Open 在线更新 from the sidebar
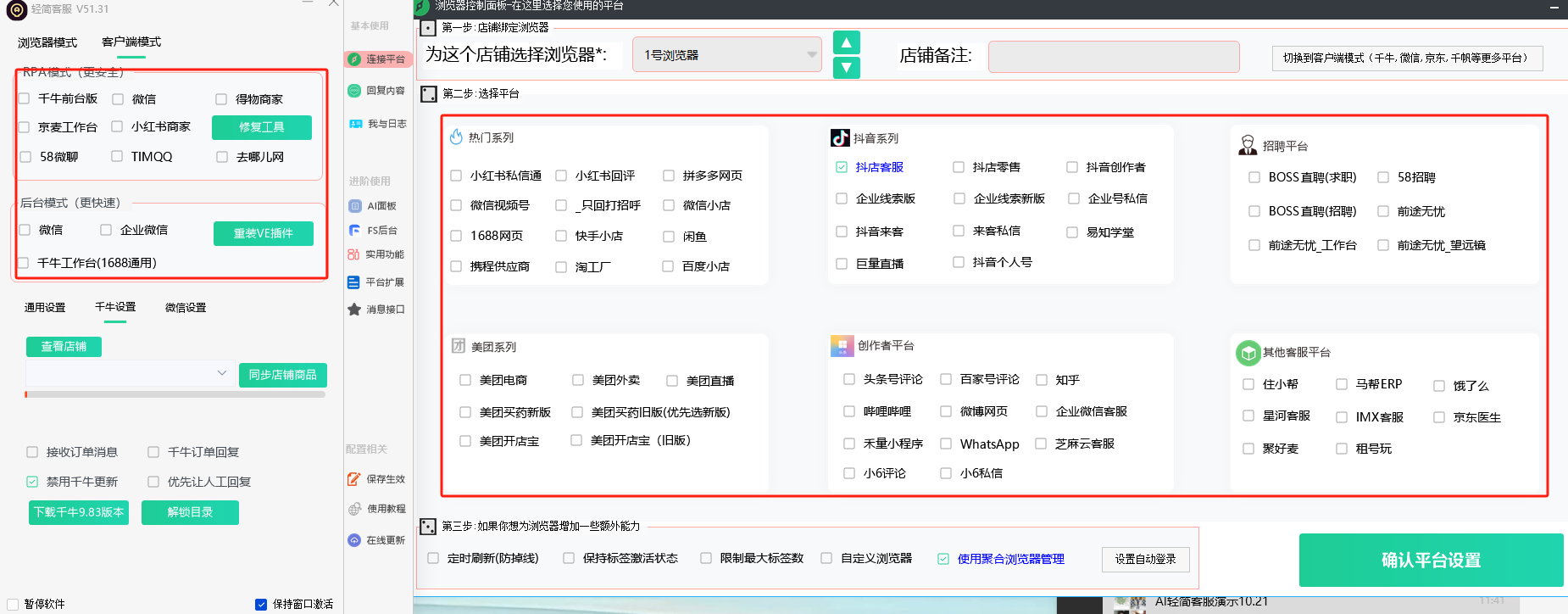1568x614 pixels. (354, 540)
